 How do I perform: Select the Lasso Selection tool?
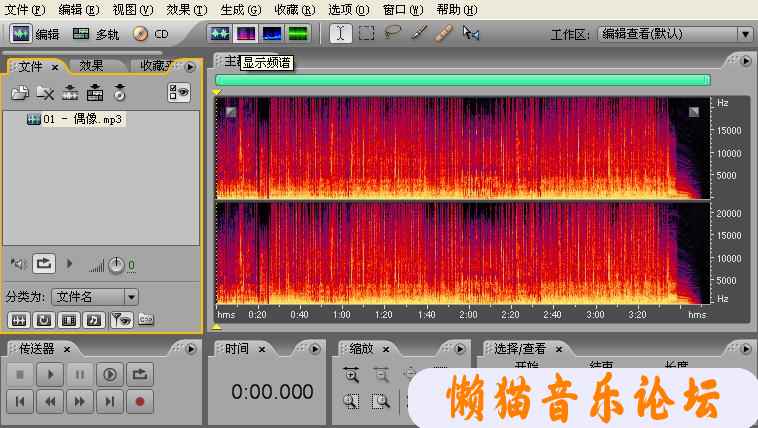click(x=393, y=33)
